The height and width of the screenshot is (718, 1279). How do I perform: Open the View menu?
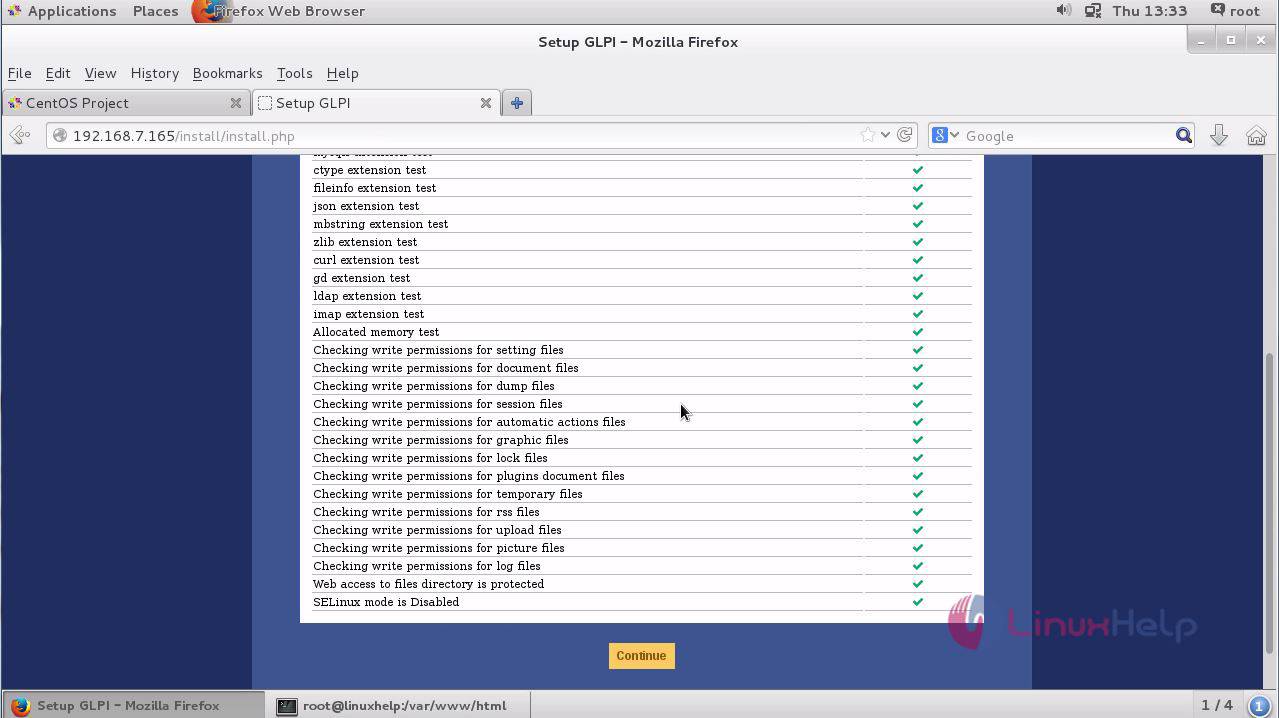click(100, 73)
